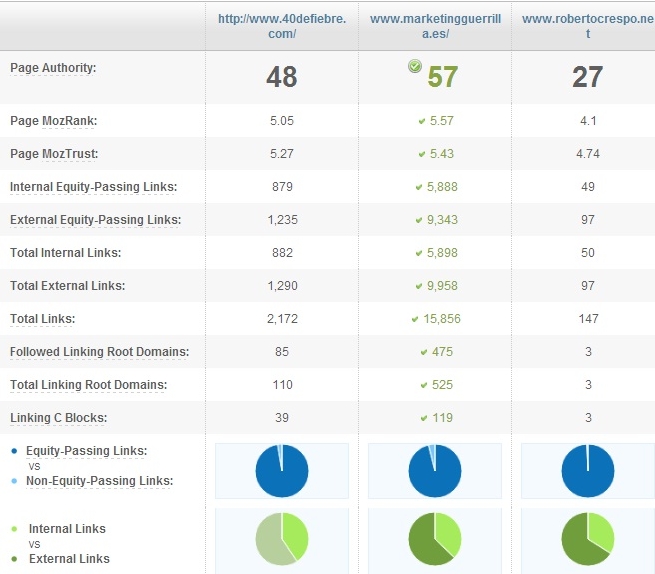This screenshot has width=655, height=574.
Task: Click the green checkmark beside 5,888
Action: click(419, 188)
